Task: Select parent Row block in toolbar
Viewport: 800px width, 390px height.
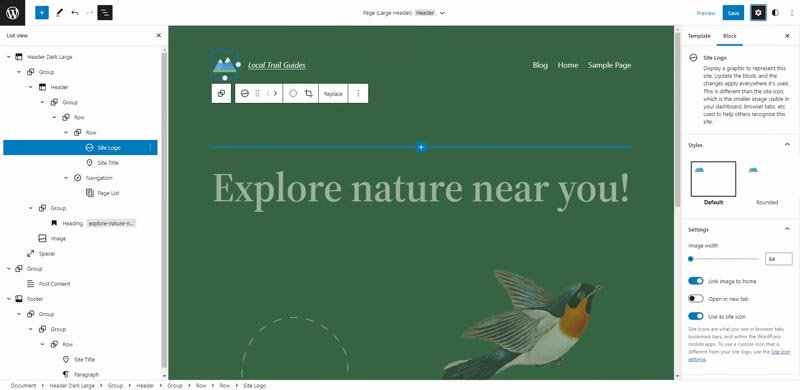Action: point(221,93)
